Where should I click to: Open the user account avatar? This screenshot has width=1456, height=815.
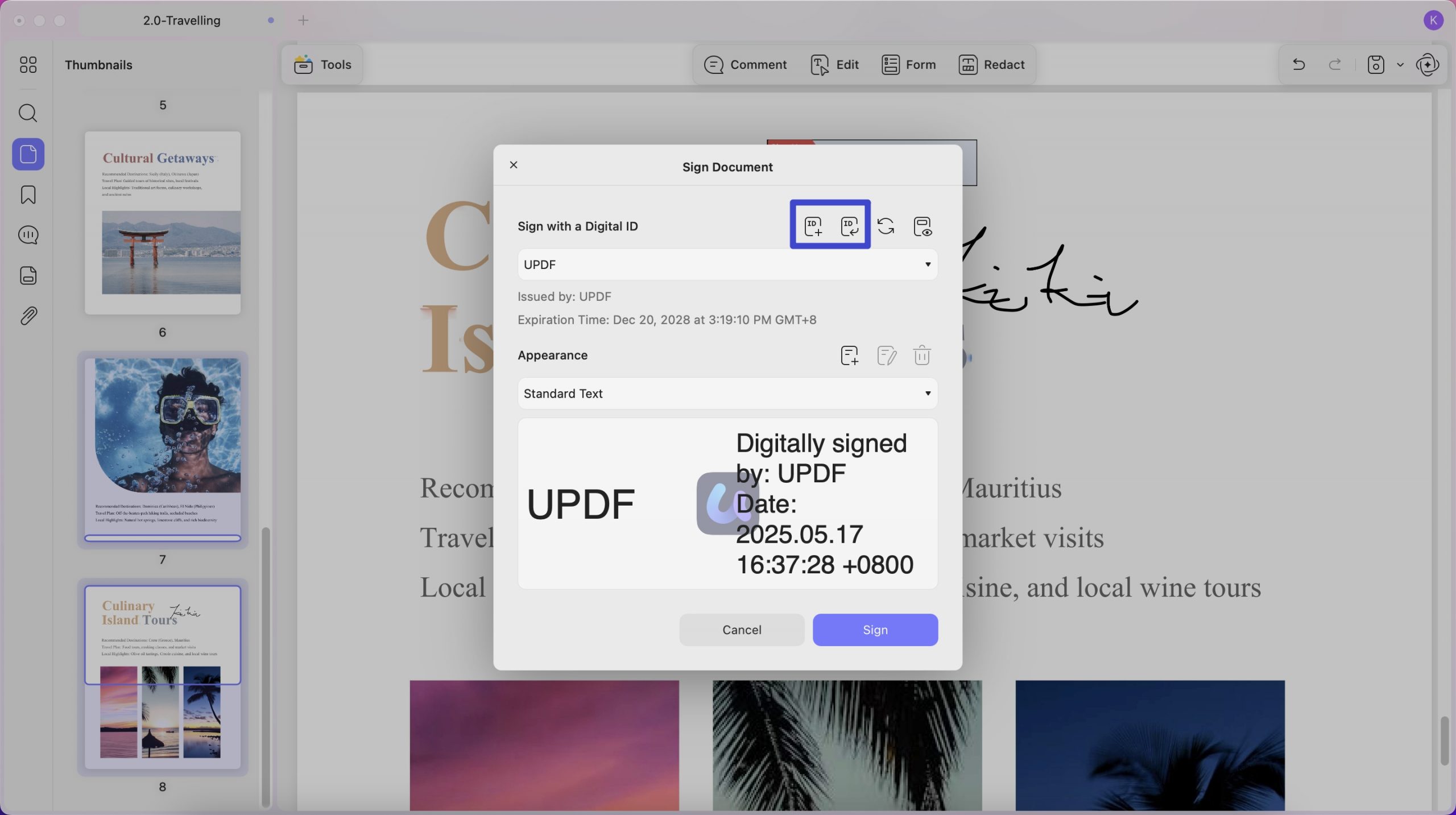coord(1433,20)
